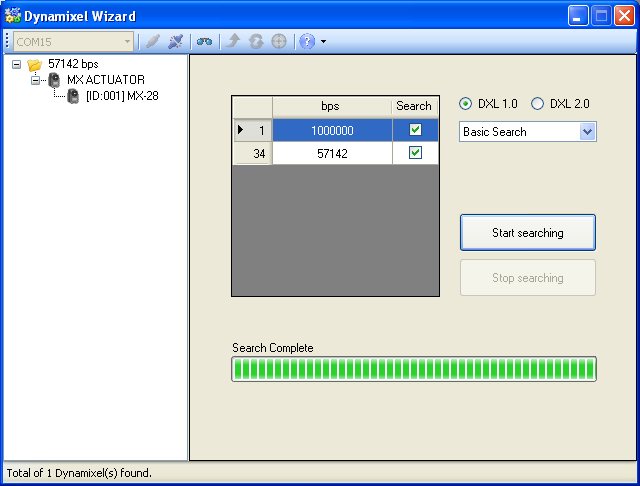Uncheck Search box for 1000000 bps
Viewport: 640px width, 486px height.
[415, 130]
